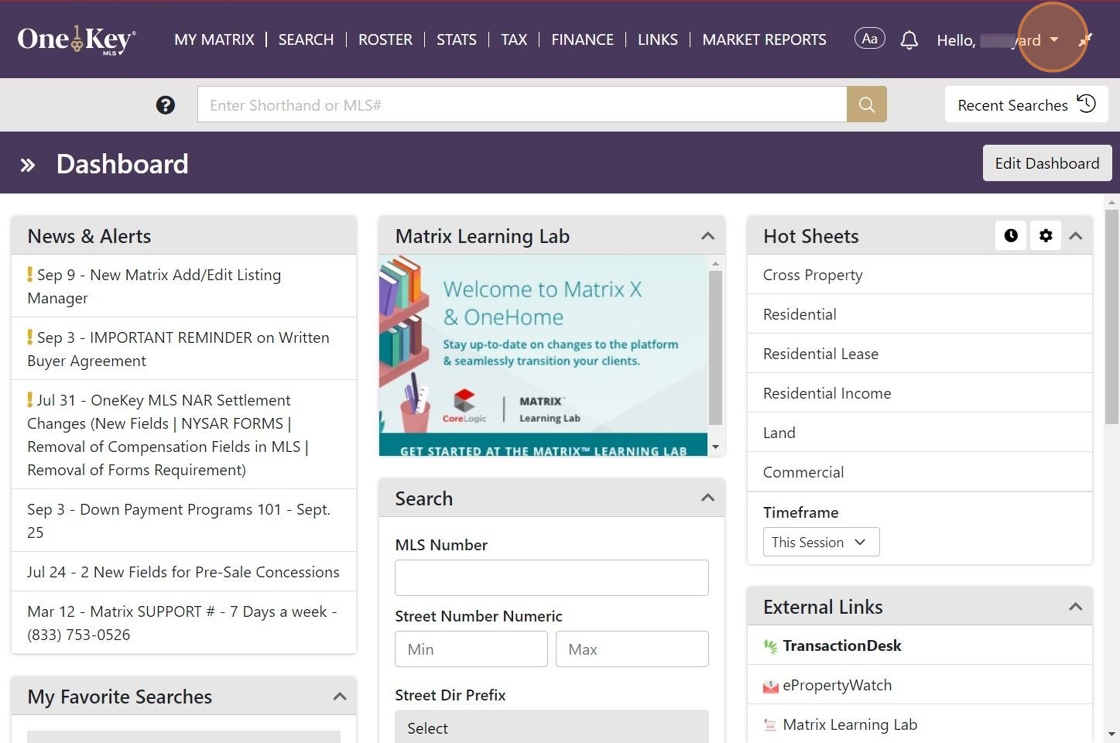Open the Street Dir Prefix Select box

coord(551,727)
